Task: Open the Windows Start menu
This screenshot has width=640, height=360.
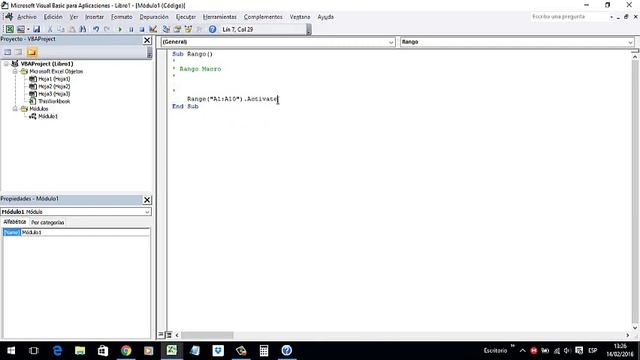Action: coord(11,351)
